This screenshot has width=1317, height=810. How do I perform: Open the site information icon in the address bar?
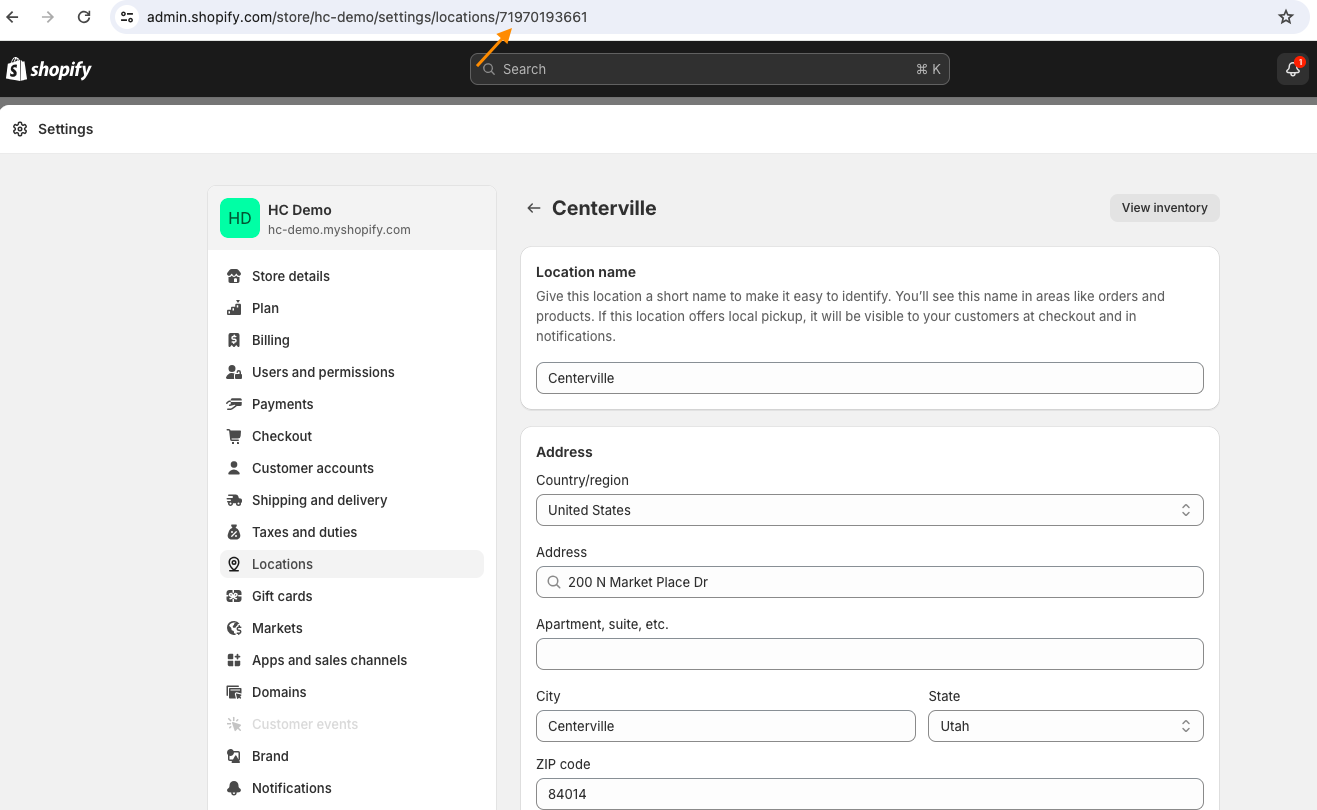[x=127, y=17]
